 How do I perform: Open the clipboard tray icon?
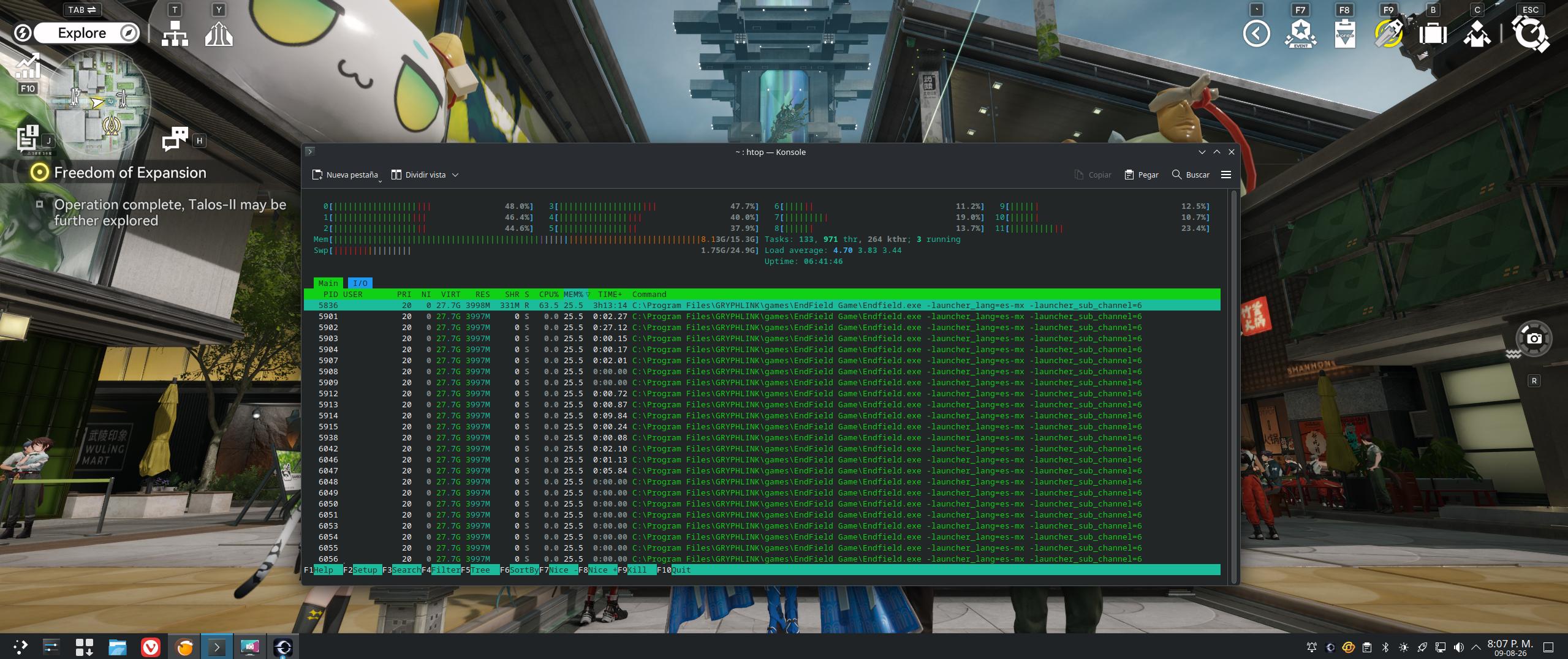pyautogui.click(x=1366, y=647)
